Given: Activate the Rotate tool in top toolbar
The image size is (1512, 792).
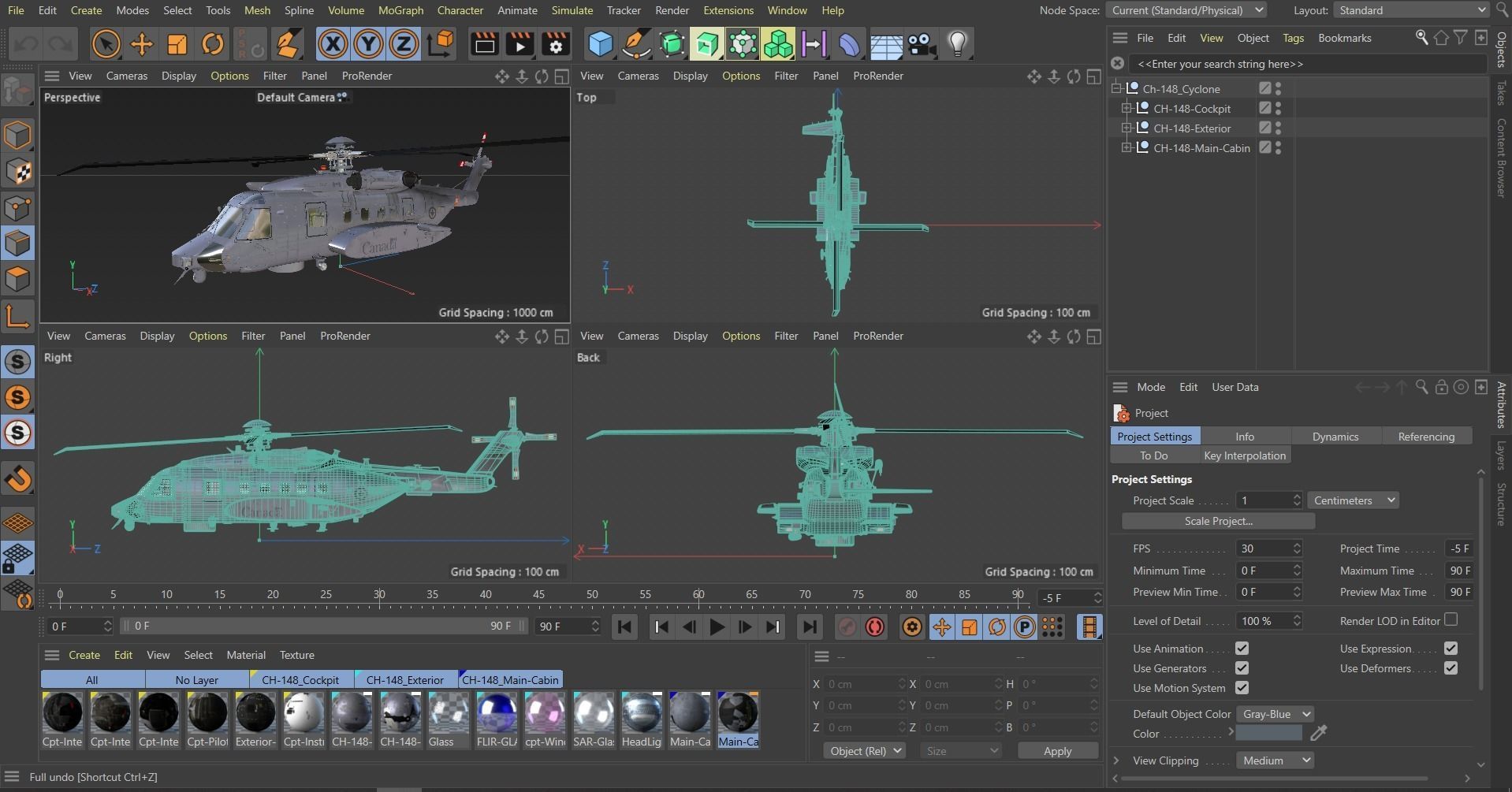Looking at the screenshot, I should coord(212,44).
